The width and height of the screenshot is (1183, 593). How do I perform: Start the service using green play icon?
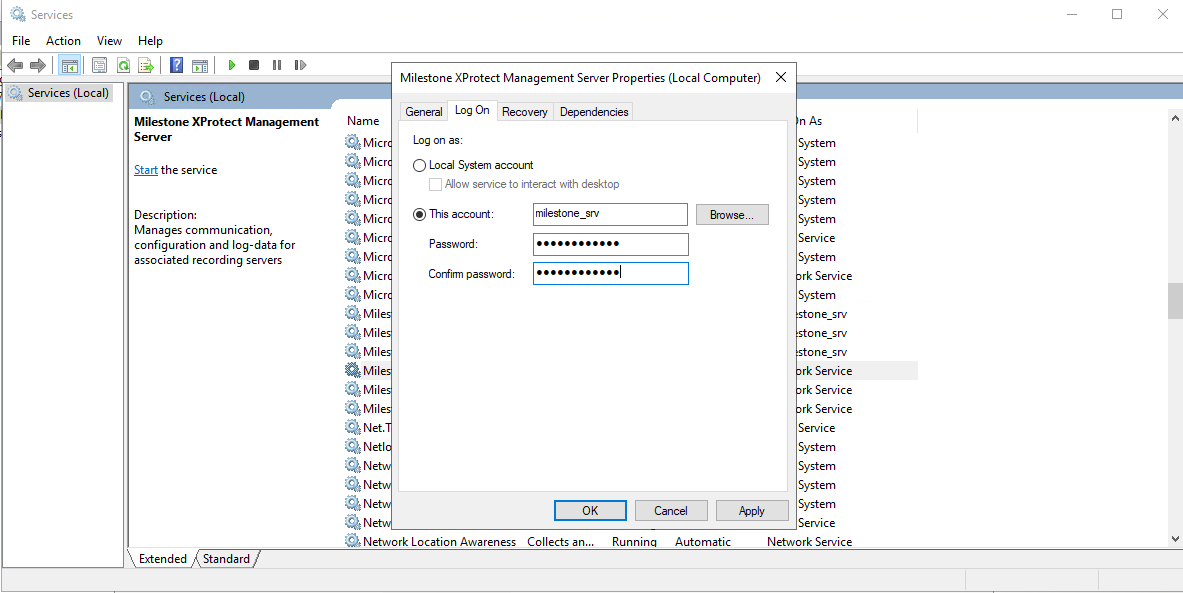click(x=231, y=64)
